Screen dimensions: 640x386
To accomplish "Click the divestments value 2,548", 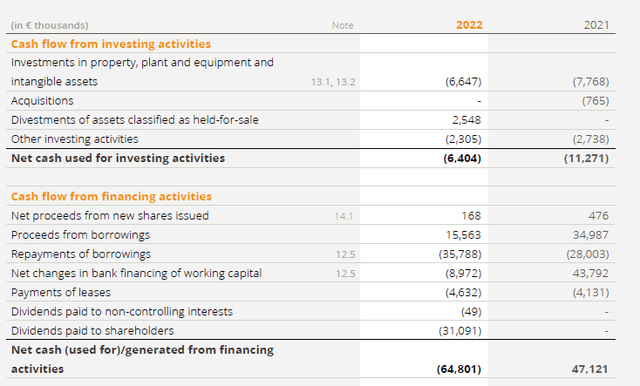I will pyautogui.click(x=467, y=120).
